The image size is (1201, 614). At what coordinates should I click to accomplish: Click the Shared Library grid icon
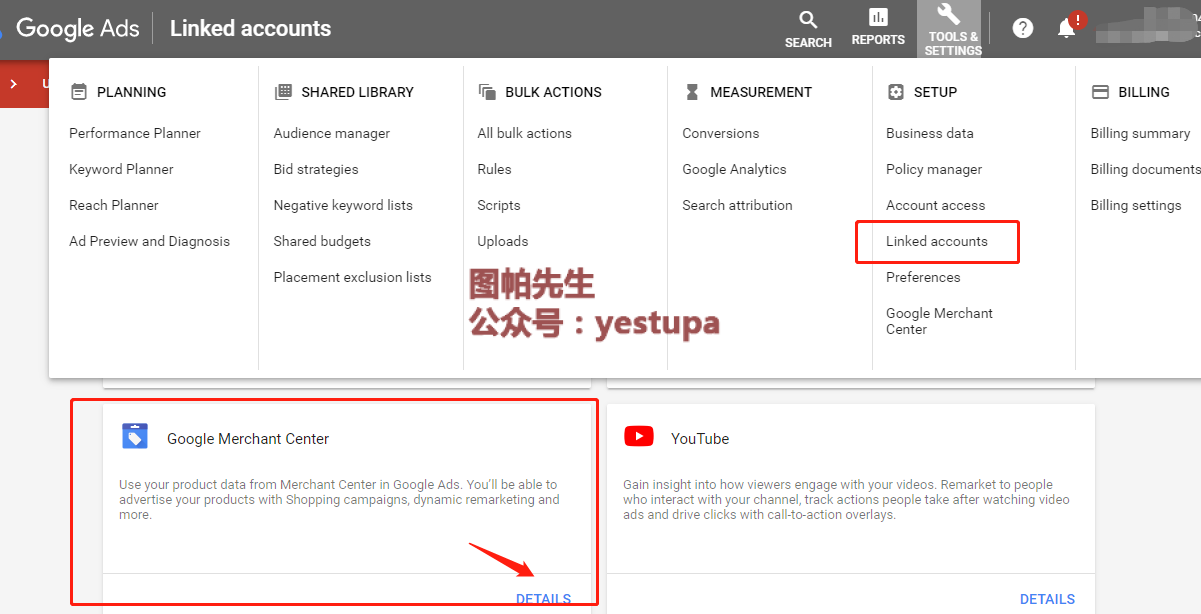pyautogui.click(x=283, y=92)
